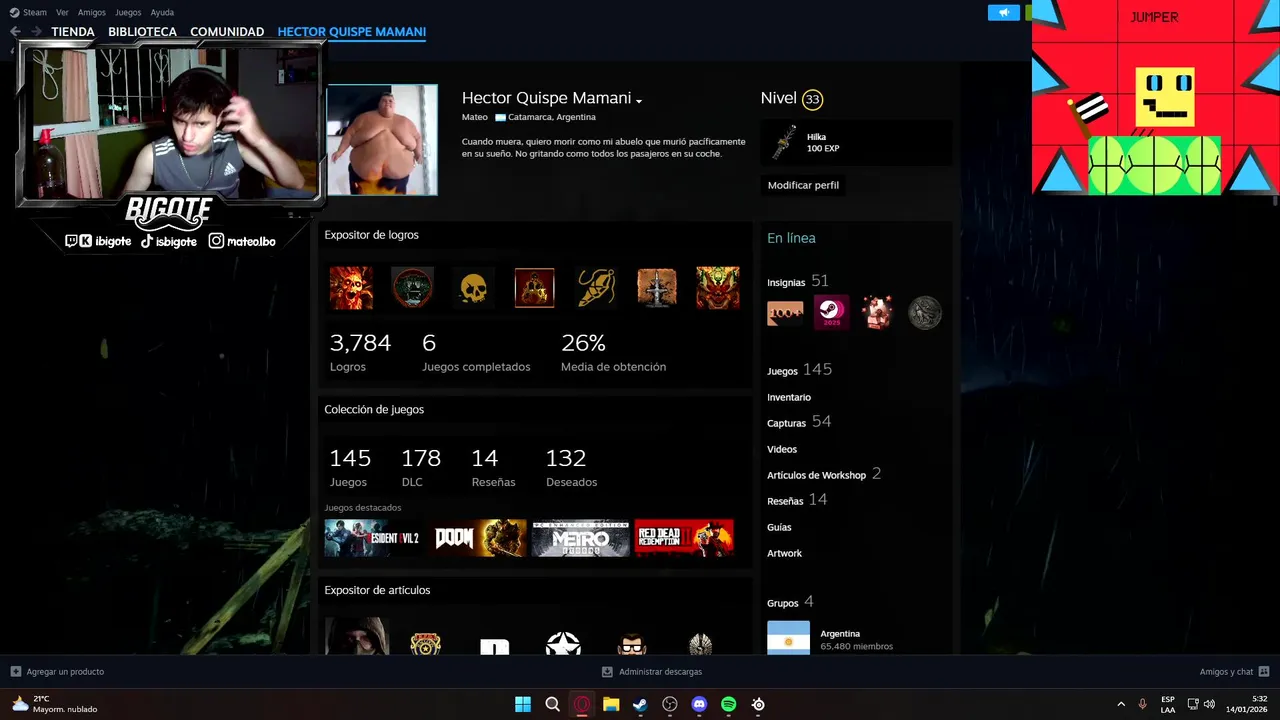Open Amigos y chat
This screenshot has height=720, width=1280.
[1234, 672]
